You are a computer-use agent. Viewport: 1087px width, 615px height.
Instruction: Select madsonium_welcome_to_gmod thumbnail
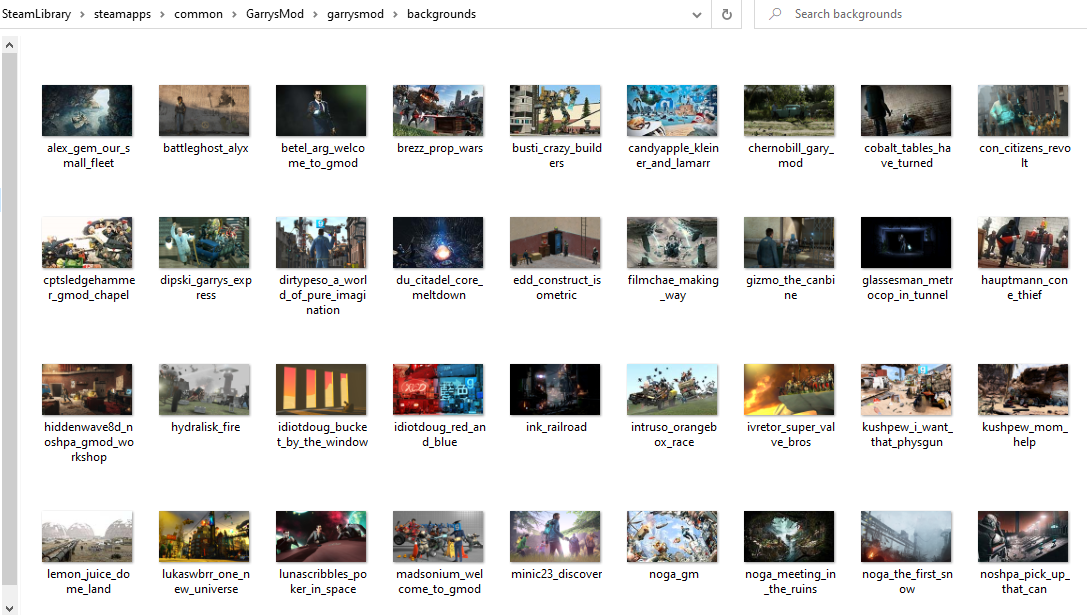[x=438, y=537]
